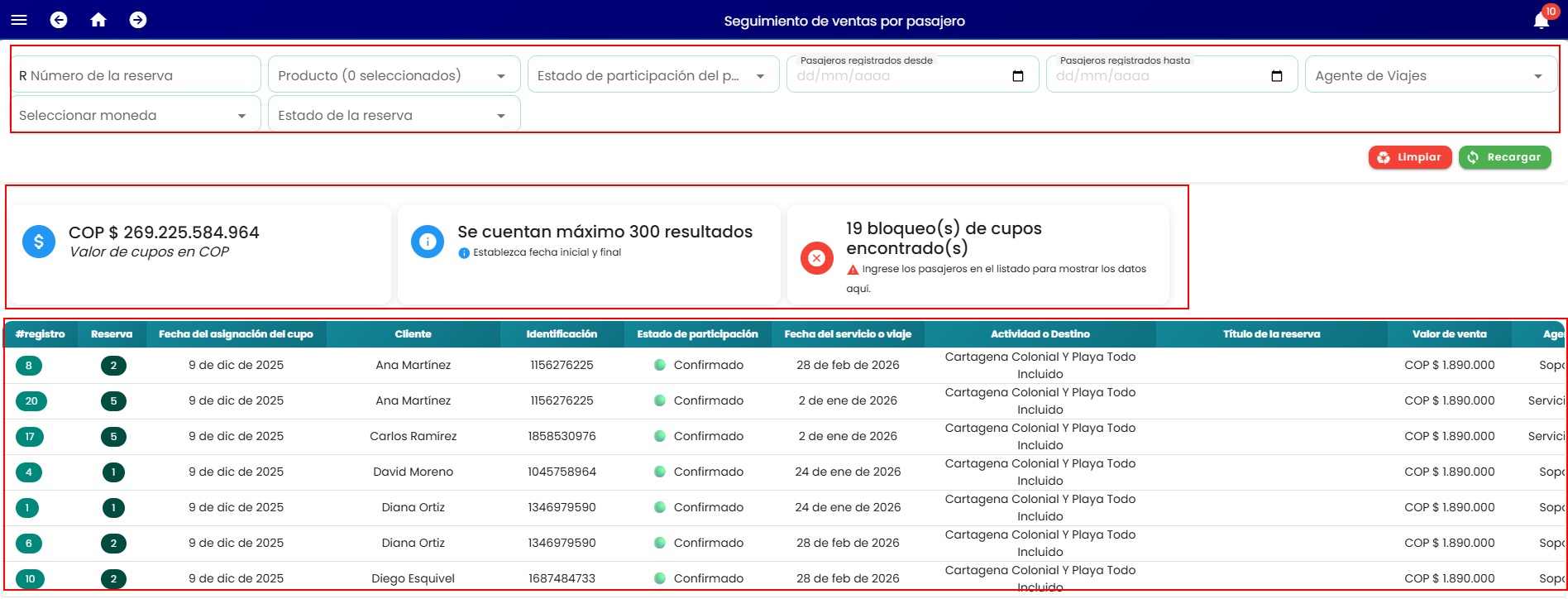Sort by the Cliente column header
This screenshot has width=1568, height=599.
pyautogui.click(x=414, y=334)
